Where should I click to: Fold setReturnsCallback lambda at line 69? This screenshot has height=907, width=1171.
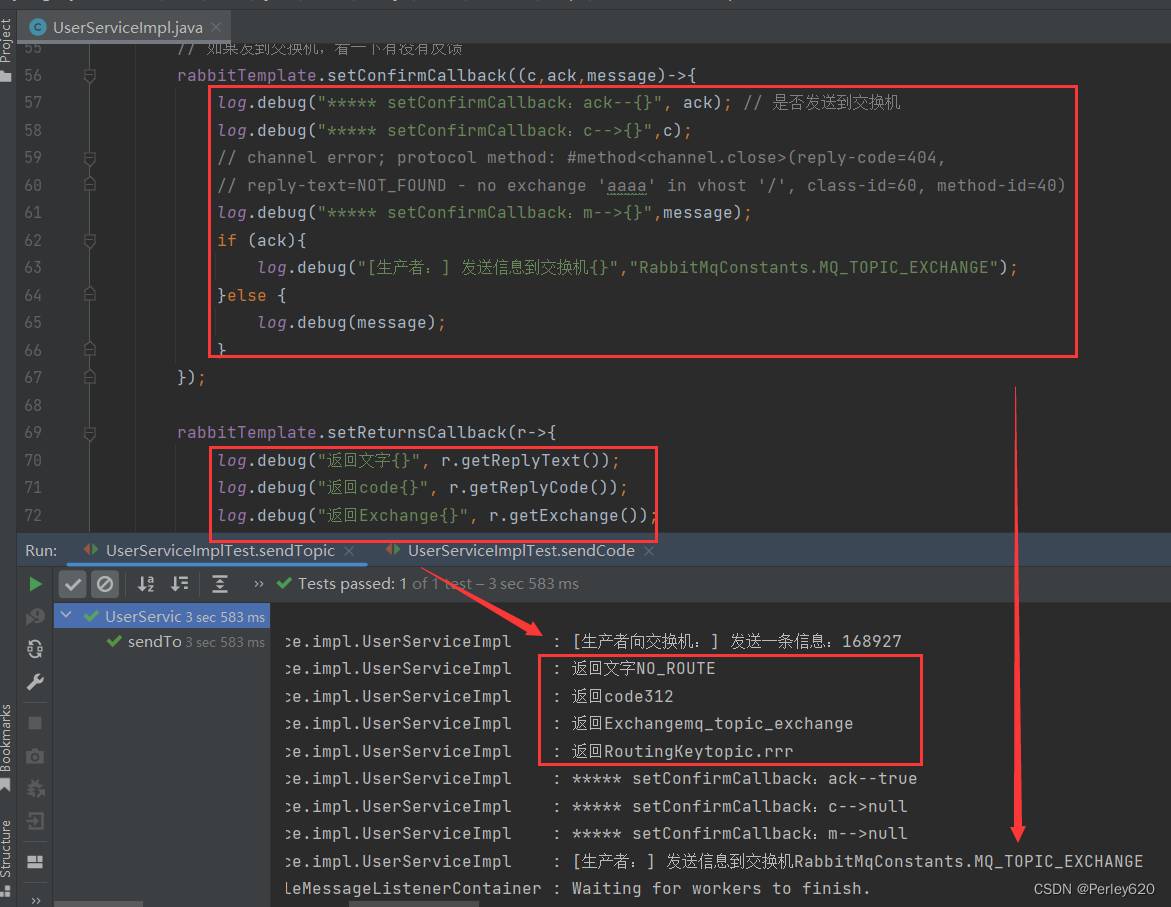point(90,433)
